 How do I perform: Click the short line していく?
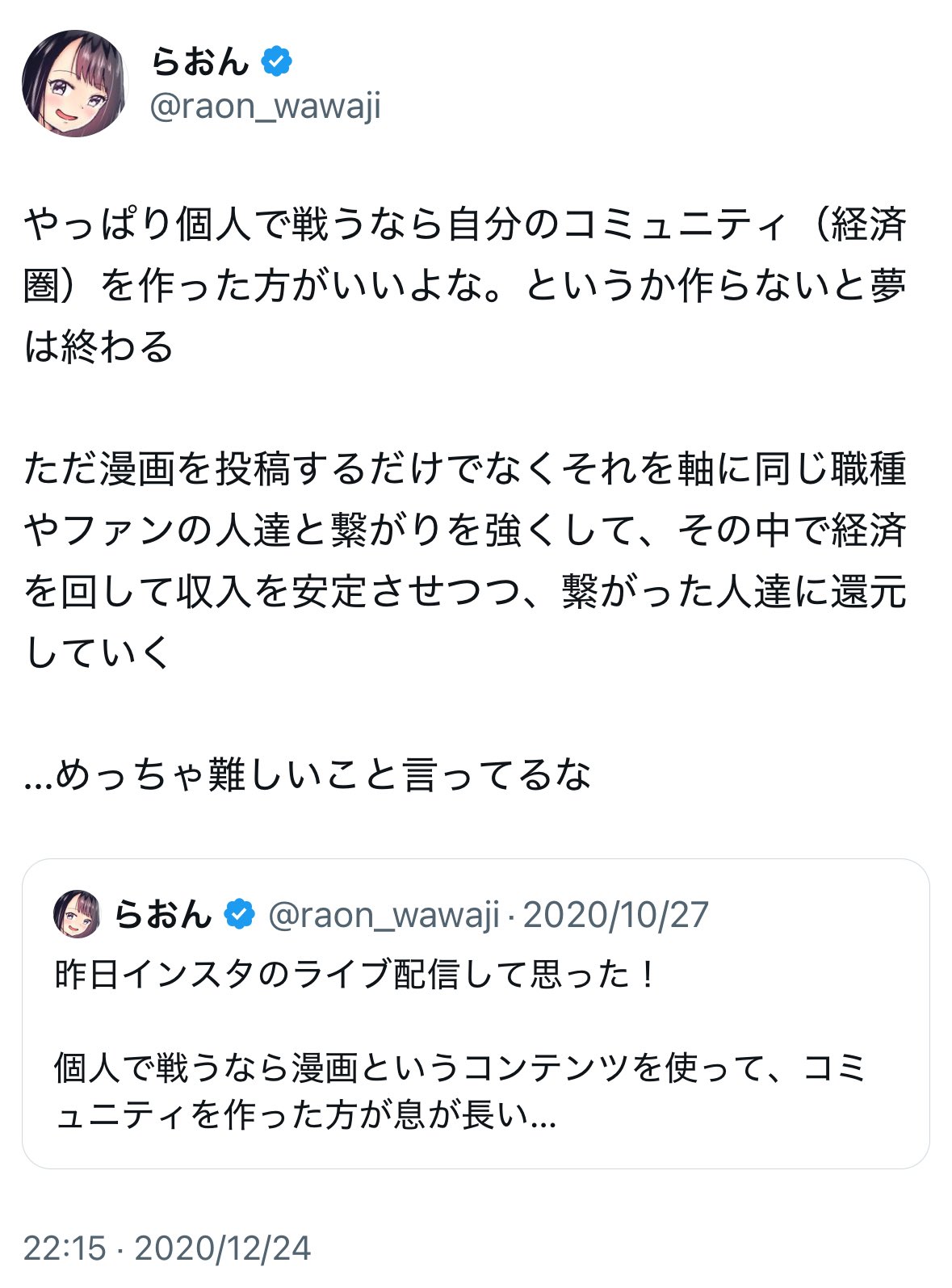(x=99, y=652)
